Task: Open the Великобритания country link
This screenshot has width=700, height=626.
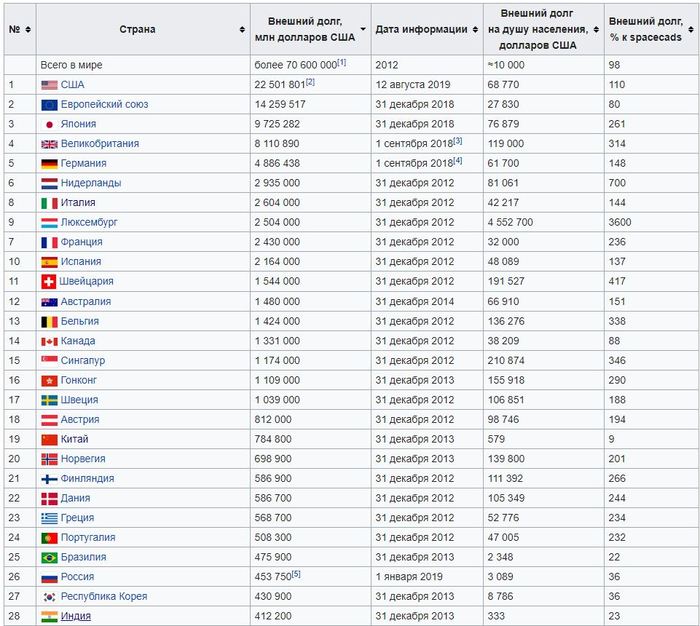Action: (99, 144)
